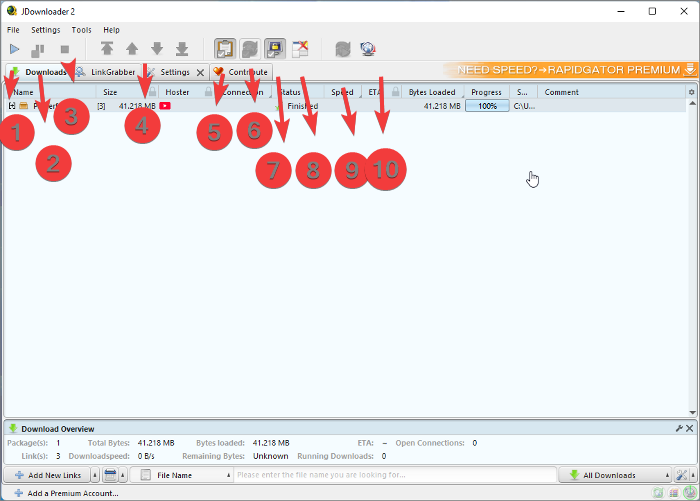
Task: Sort by the Progress column header
Action: coord(486,92)
